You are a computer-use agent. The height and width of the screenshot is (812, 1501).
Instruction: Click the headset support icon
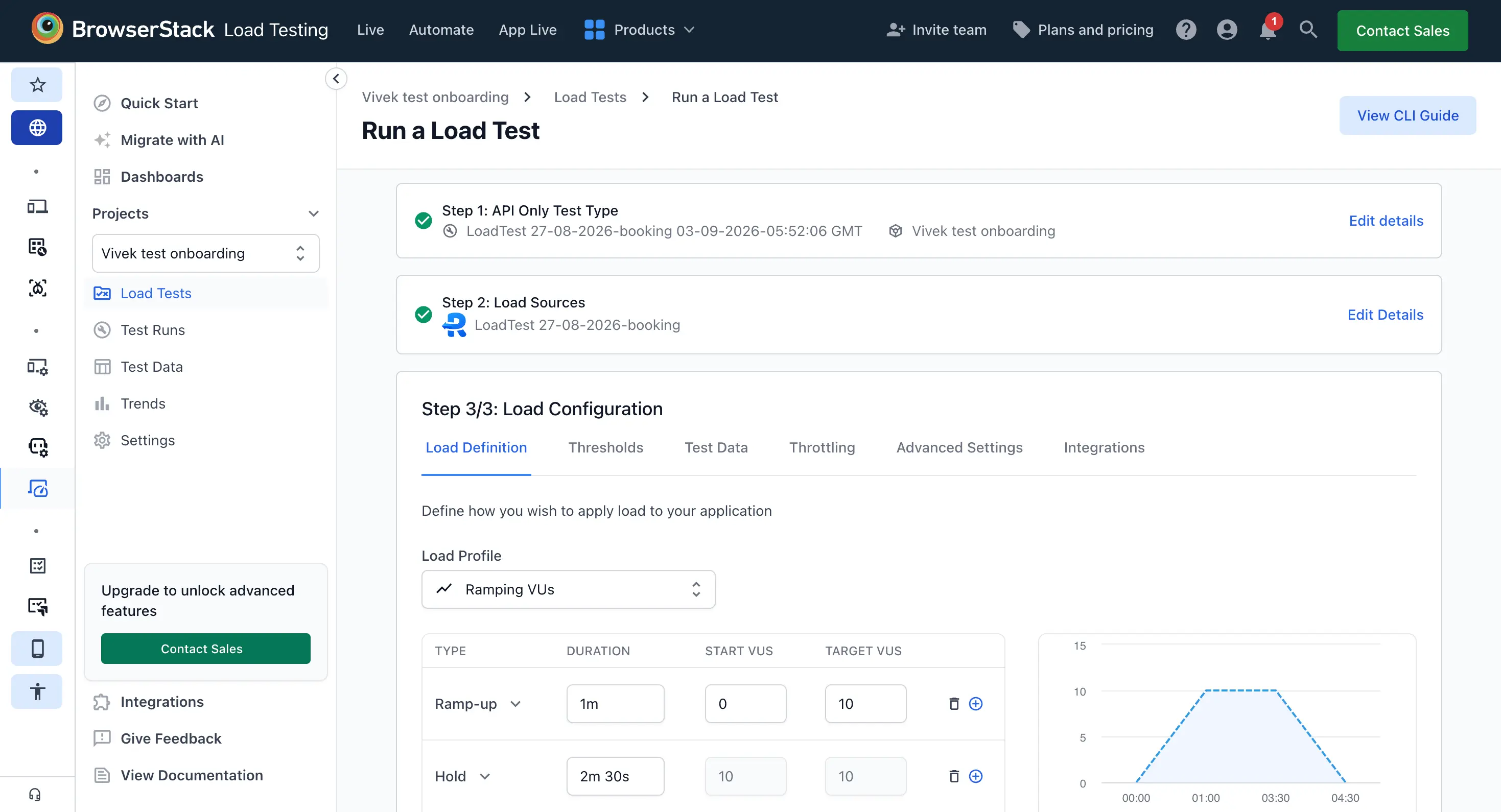[35, 795]
